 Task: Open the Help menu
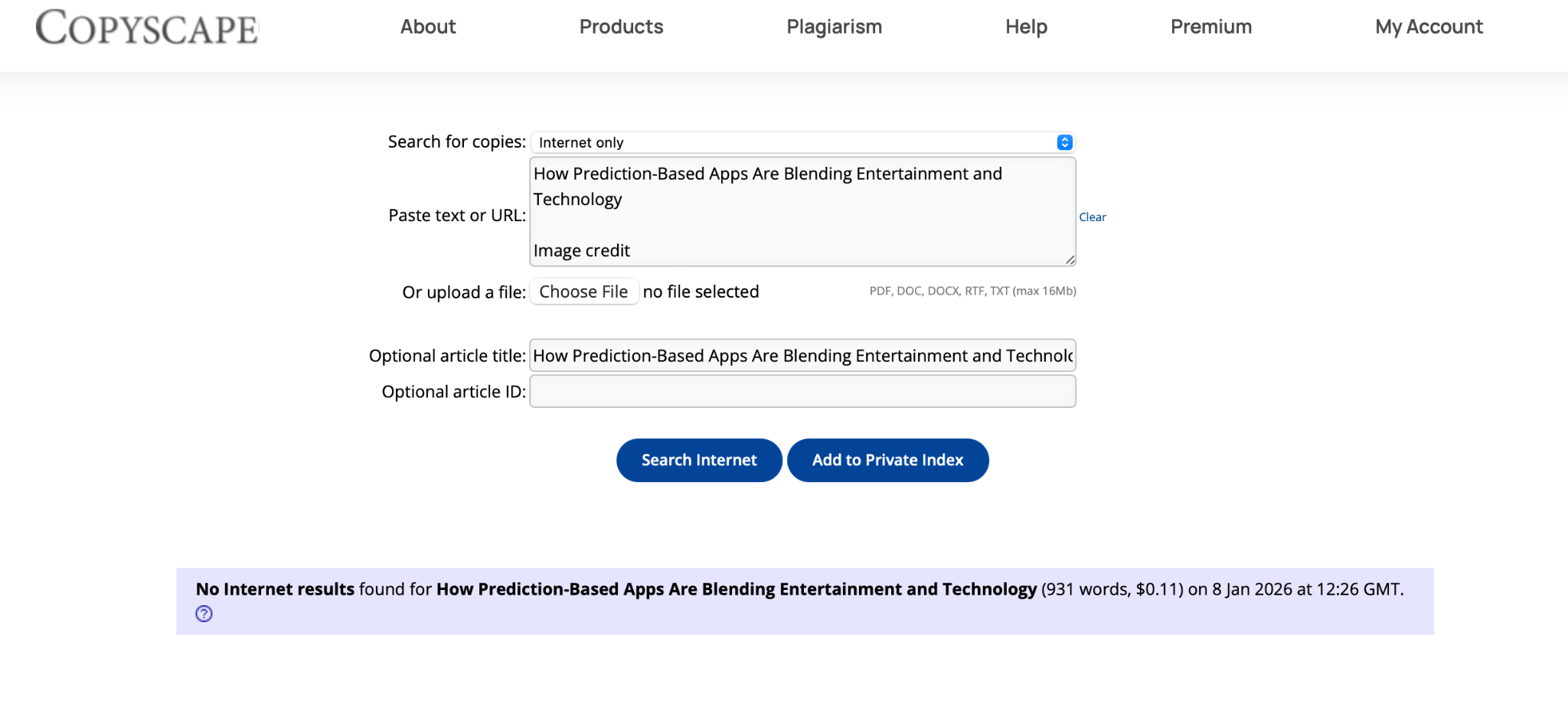pyautogui.click(x=1026, y=27)
